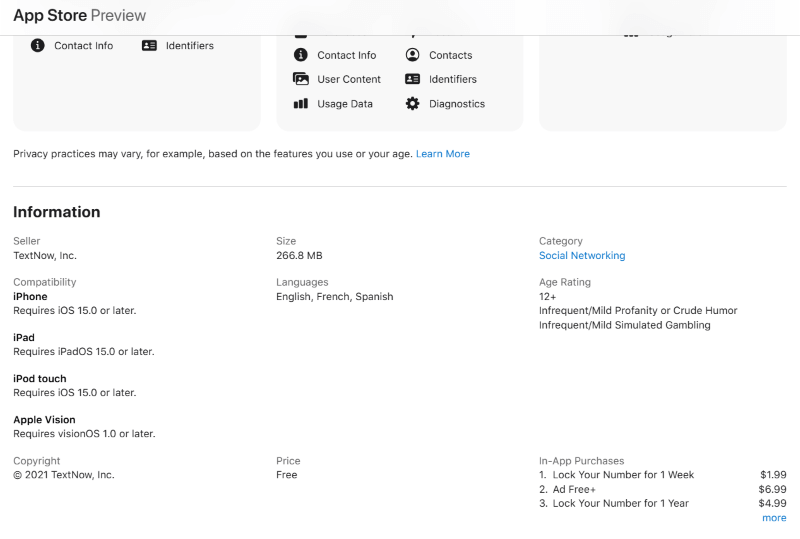This screenshot has height=539, width=800.
Task: Click the Contact Info icon in the middle card
Action: click(301, 55)
